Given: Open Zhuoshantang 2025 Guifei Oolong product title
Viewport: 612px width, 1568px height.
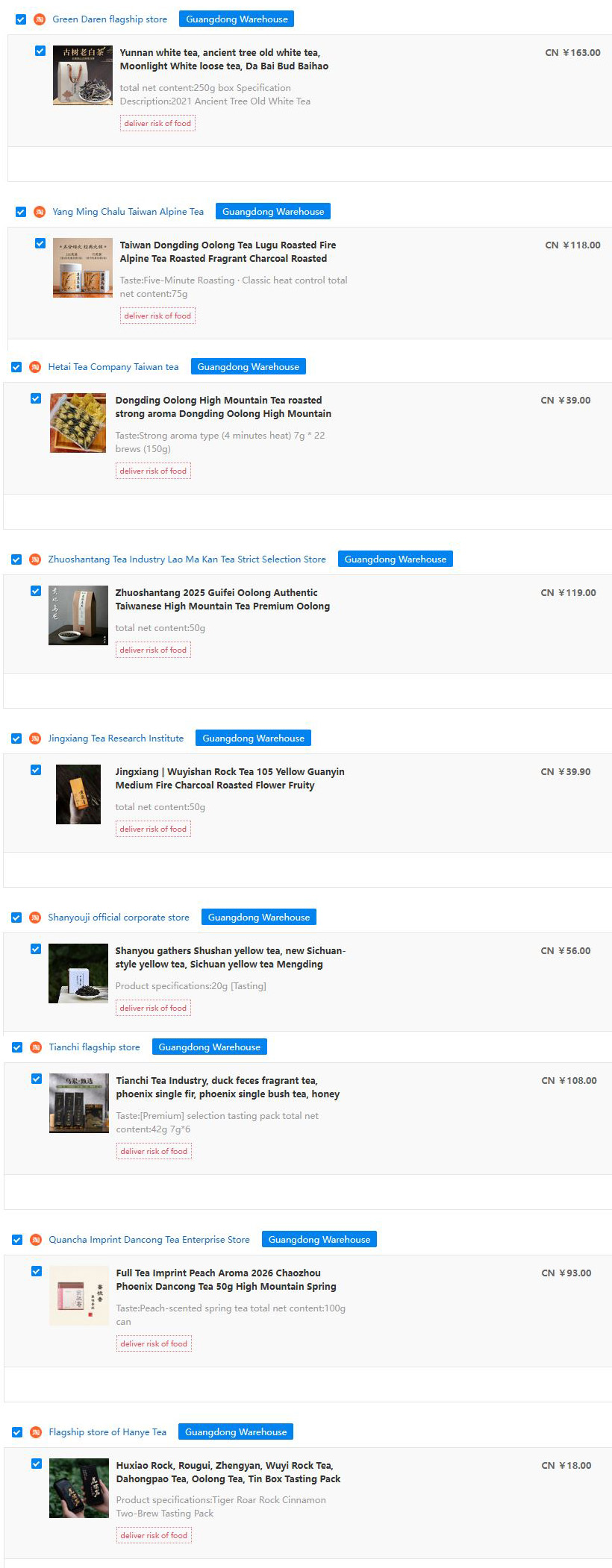Looking at the screenshot, I should tap(222, 600).
